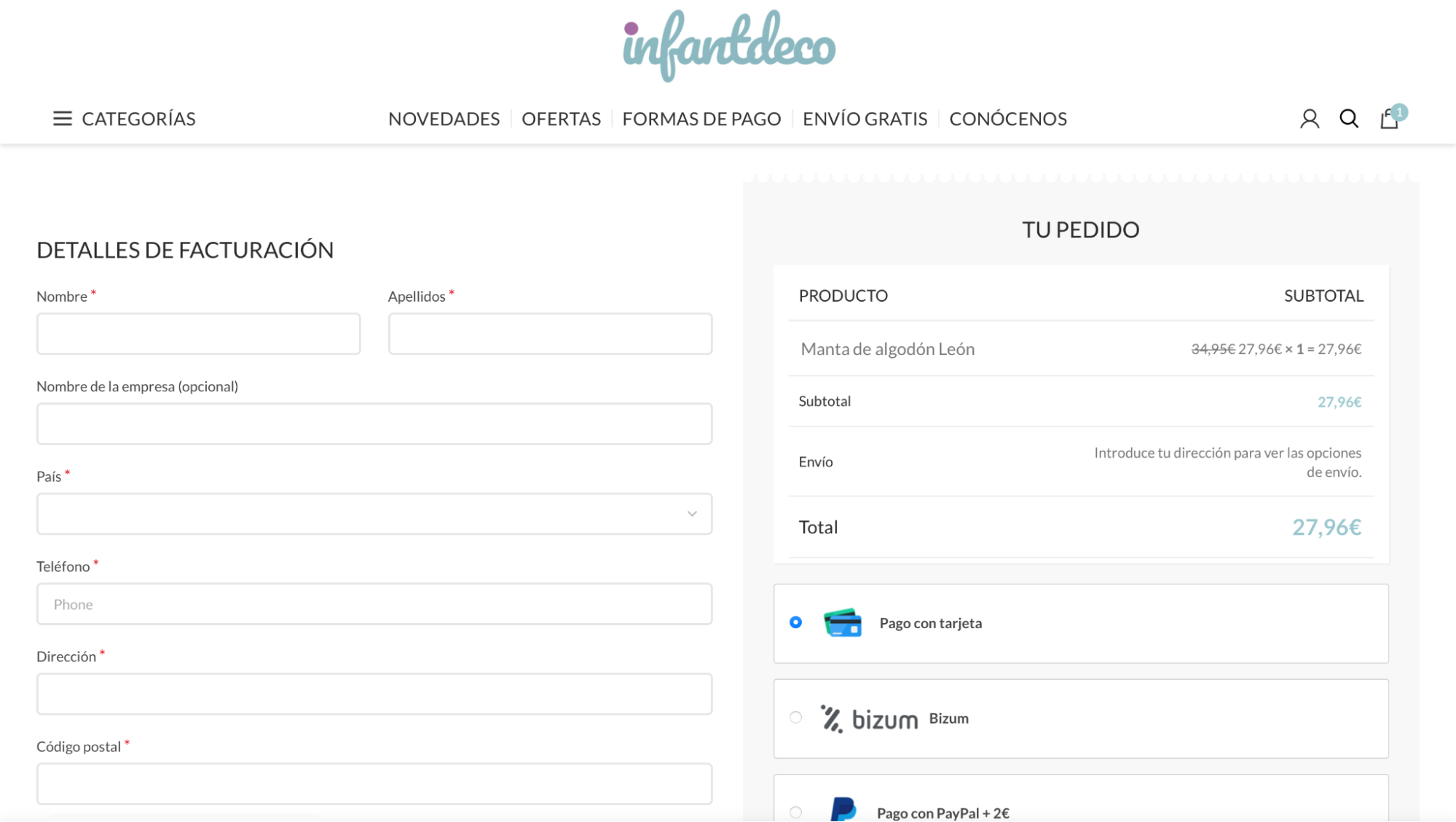Screen dimensions: 1456x822
Task: Open Ofertas menu item
Action: point(561,119)
